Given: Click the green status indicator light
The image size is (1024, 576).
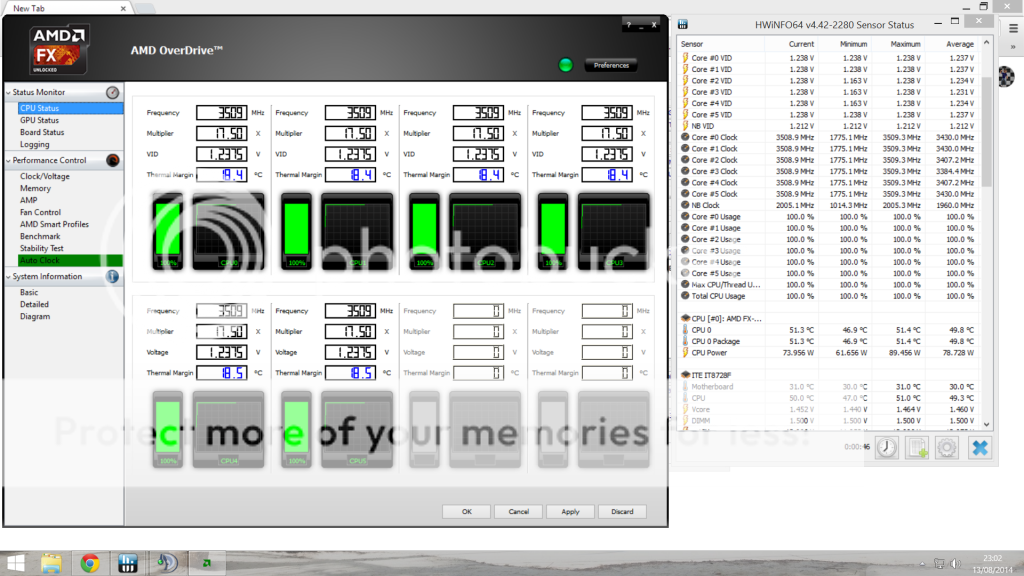Looking at the screenshot, I should (x=566, y=65).
